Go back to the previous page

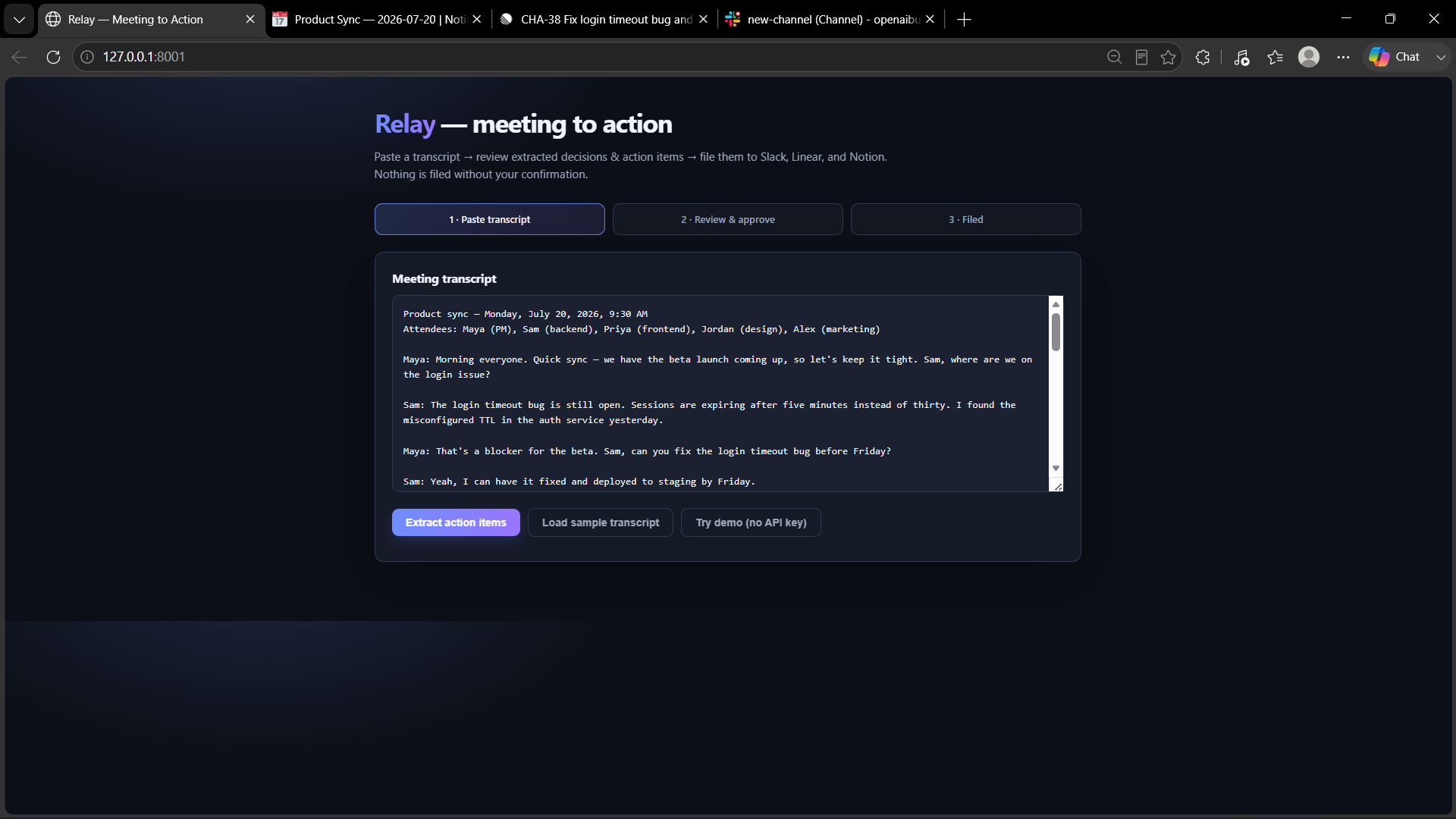click(20, 57)
